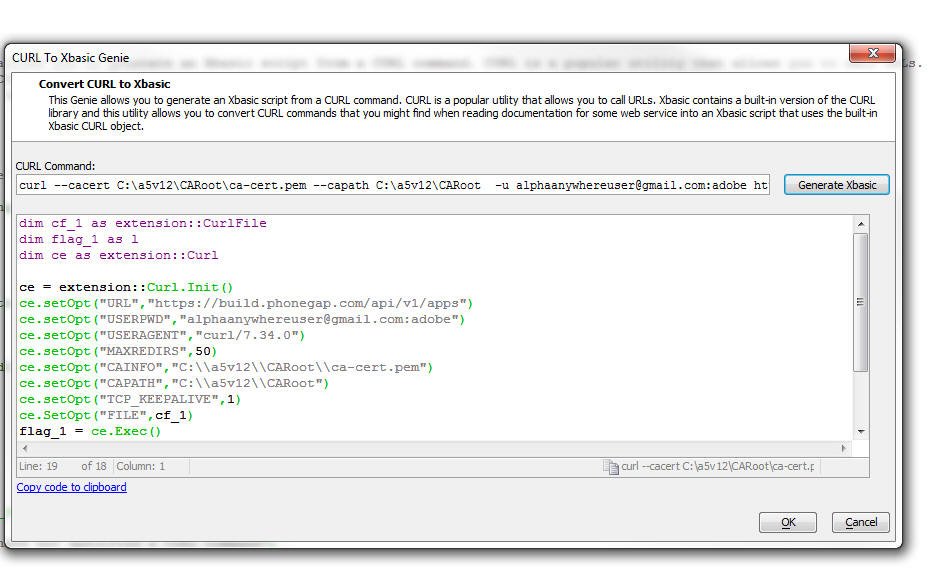Click the SetOpt "FILE" code line

(106, 416)
